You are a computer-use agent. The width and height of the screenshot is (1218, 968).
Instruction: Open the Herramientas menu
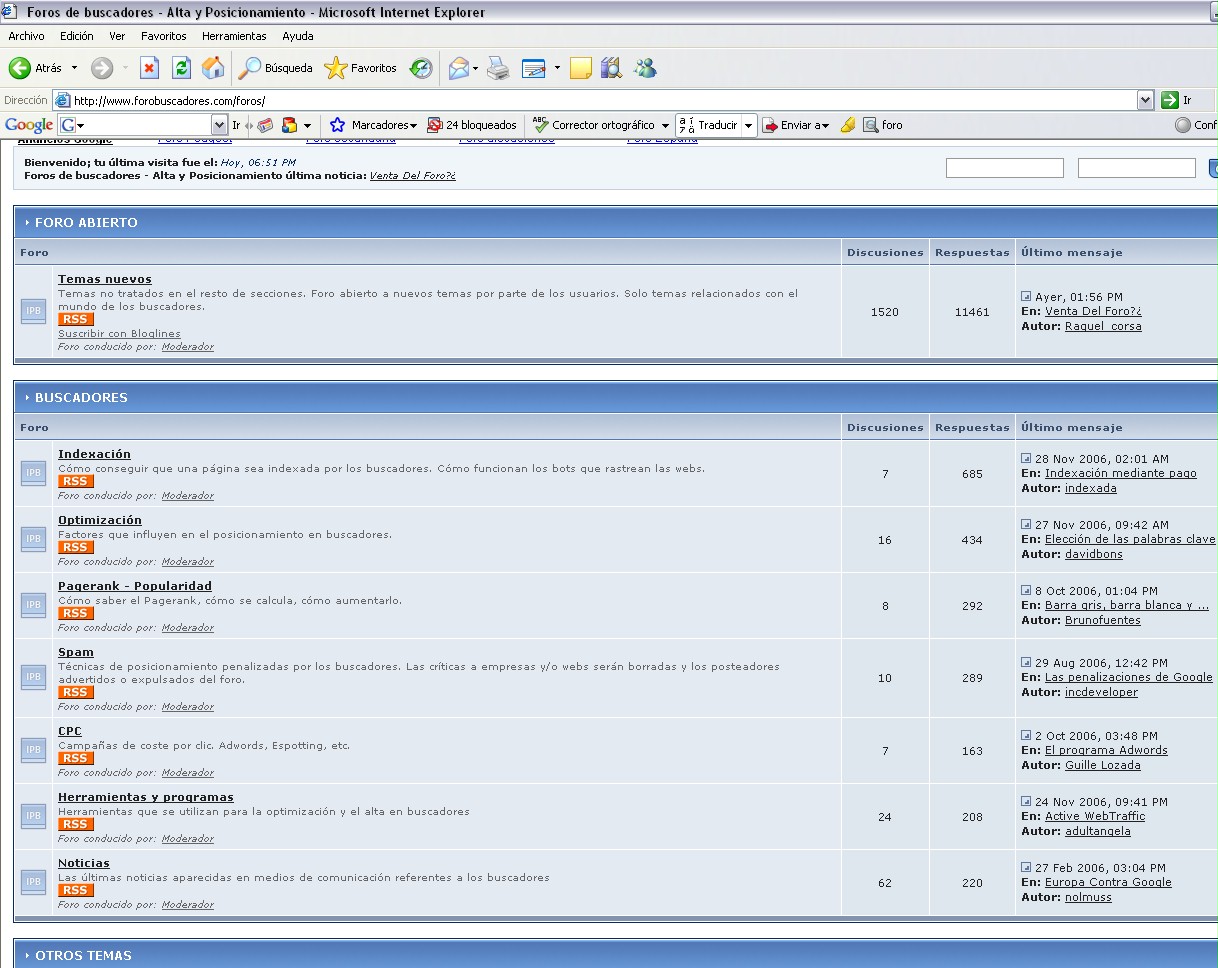click(x=234, y=36)
